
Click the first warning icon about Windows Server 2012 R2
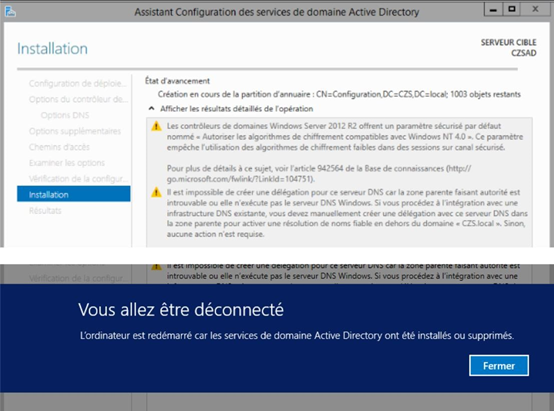[x=156, y=126]
